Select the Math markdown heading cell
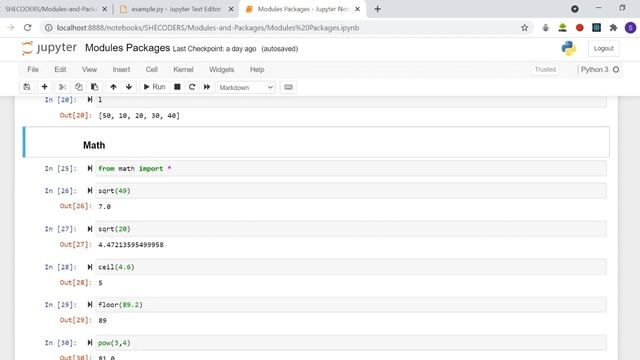 click(x=316, y=142)
